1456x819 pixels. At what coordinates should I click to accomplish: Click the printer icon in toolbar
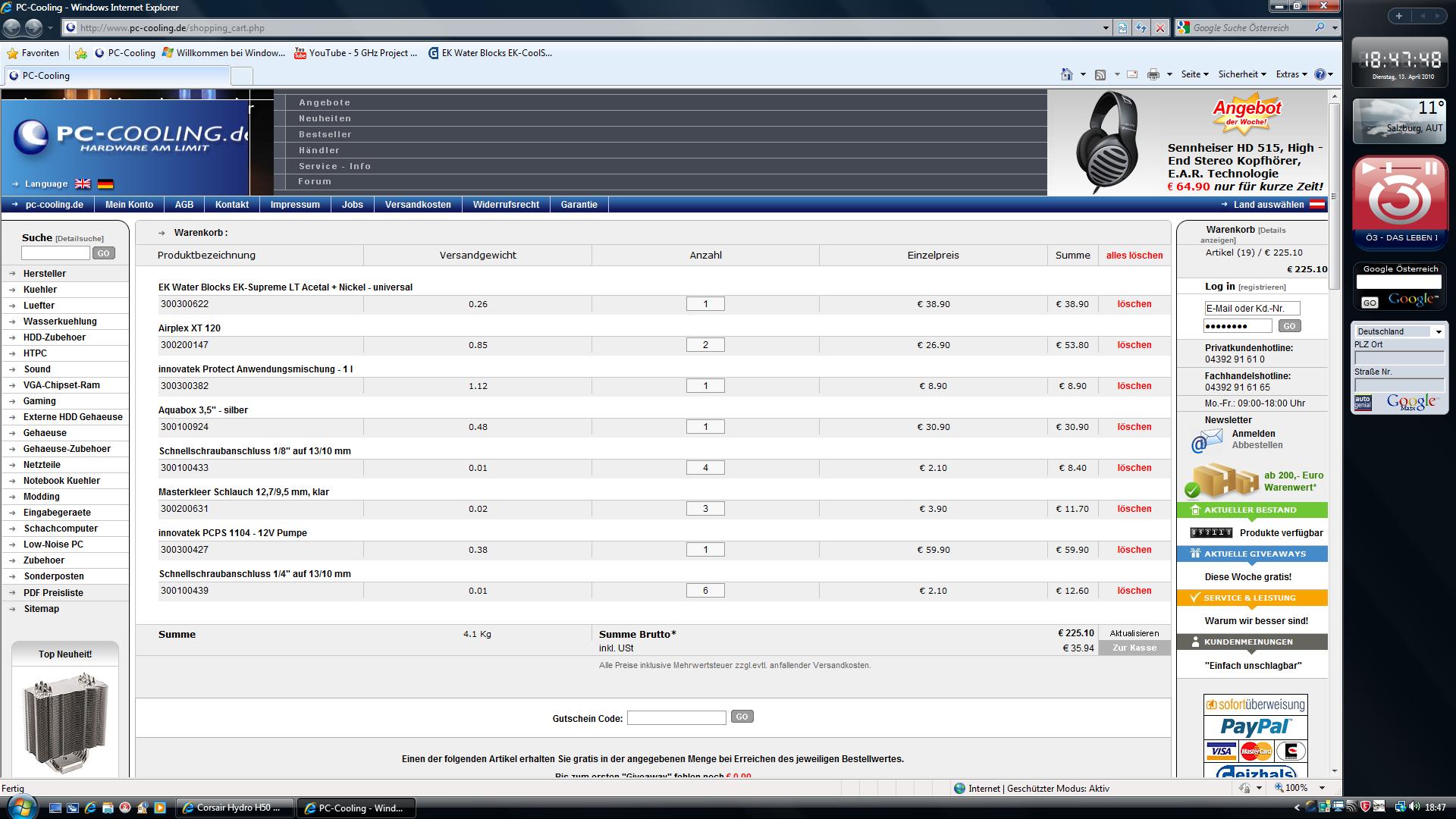(1153, 74)
